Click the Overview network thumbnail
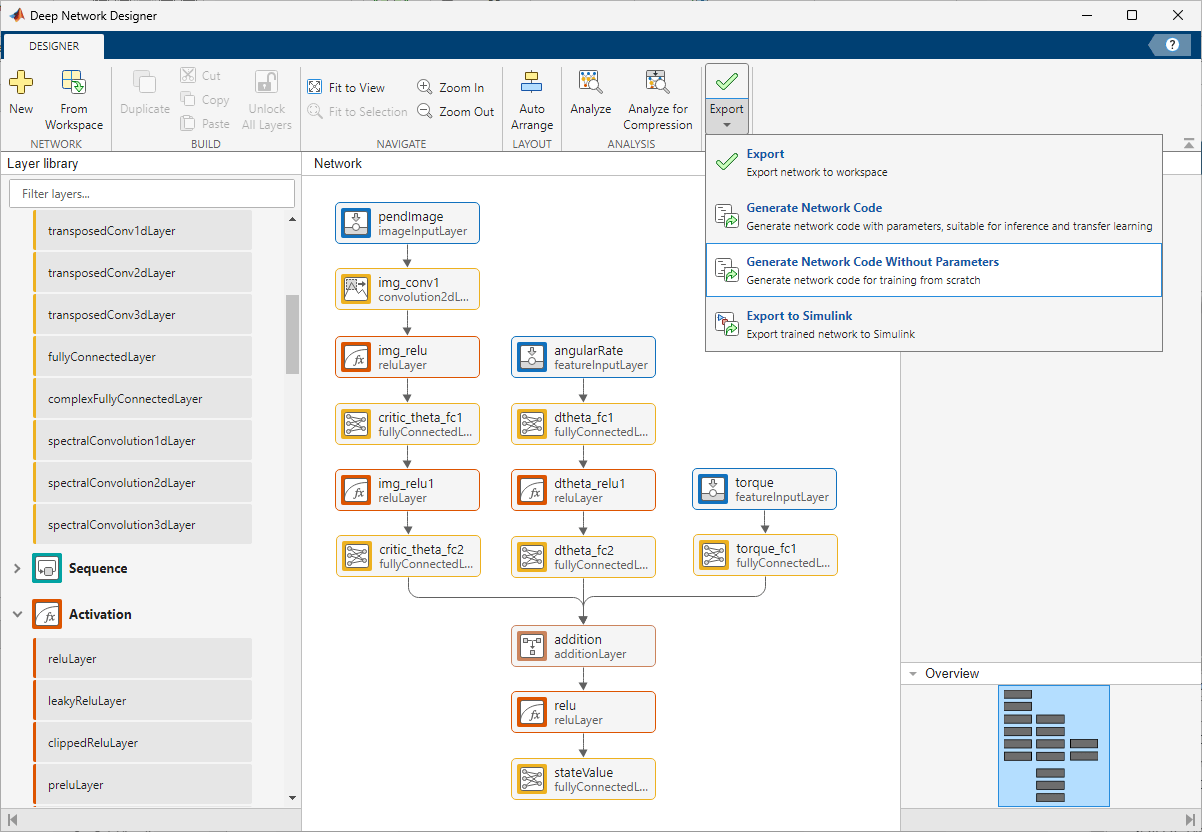Screen dimensions: 1202x832 coord(1053,745)
